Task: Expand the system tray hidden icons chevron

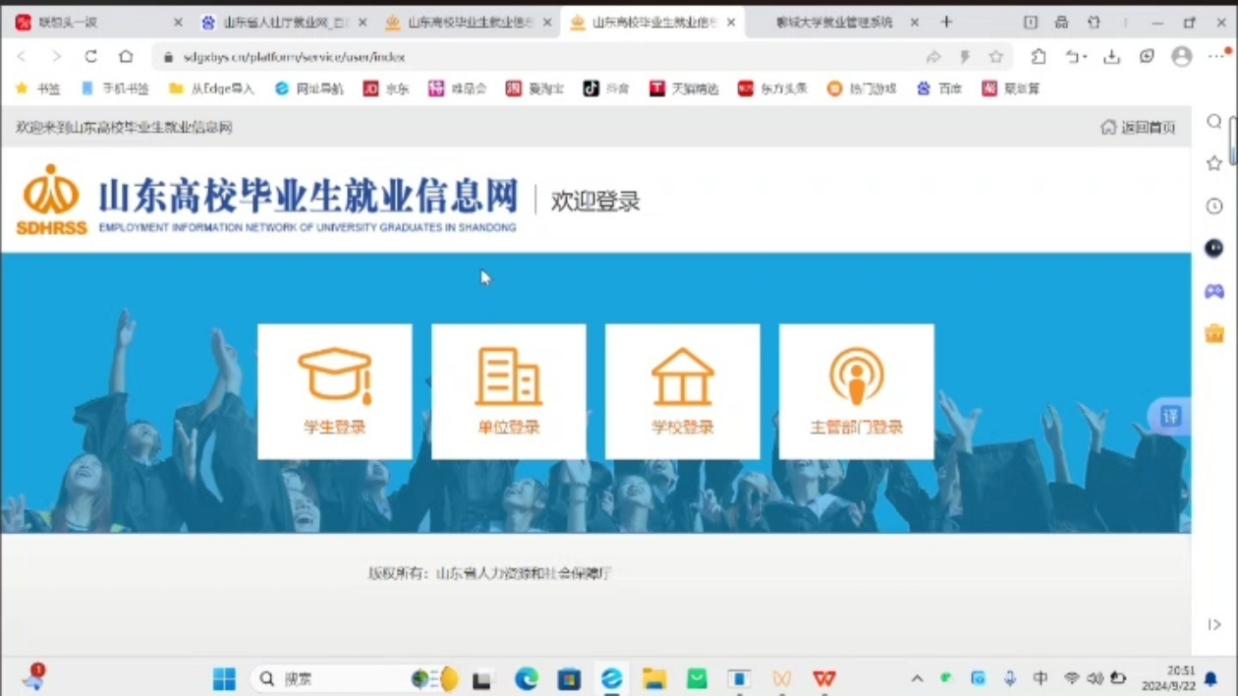Action: 916,679
